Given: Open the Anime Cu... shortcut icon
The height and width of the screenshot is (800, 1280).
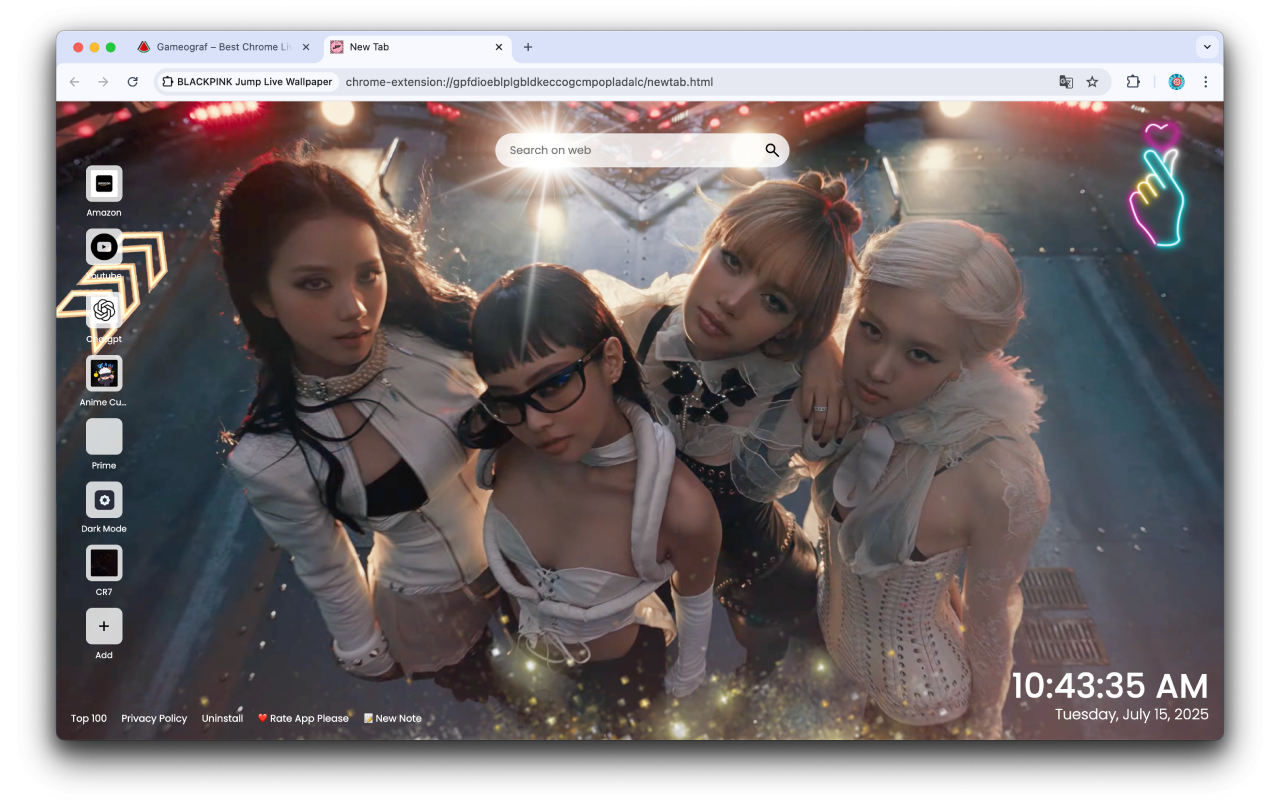Looking at the screenshot, I should point(104,374).
